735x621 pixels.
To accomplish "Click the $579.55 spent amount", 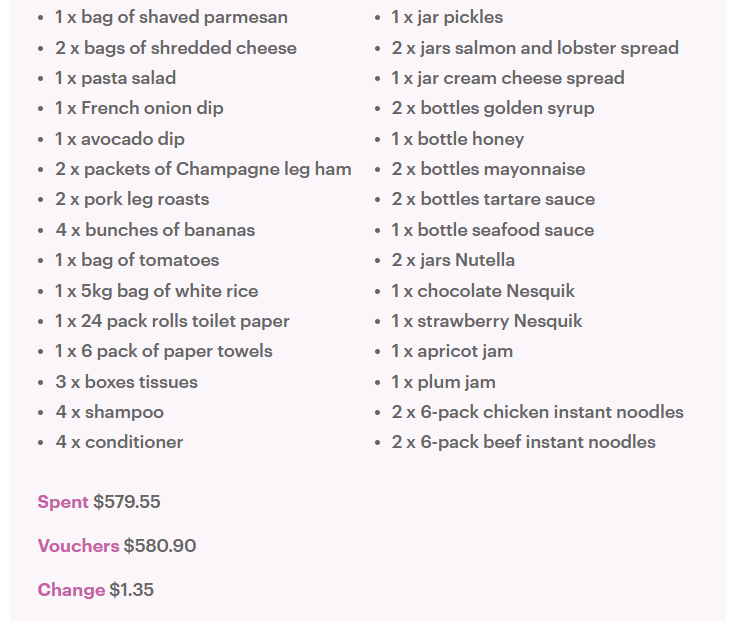I will (x=127, y=502).
